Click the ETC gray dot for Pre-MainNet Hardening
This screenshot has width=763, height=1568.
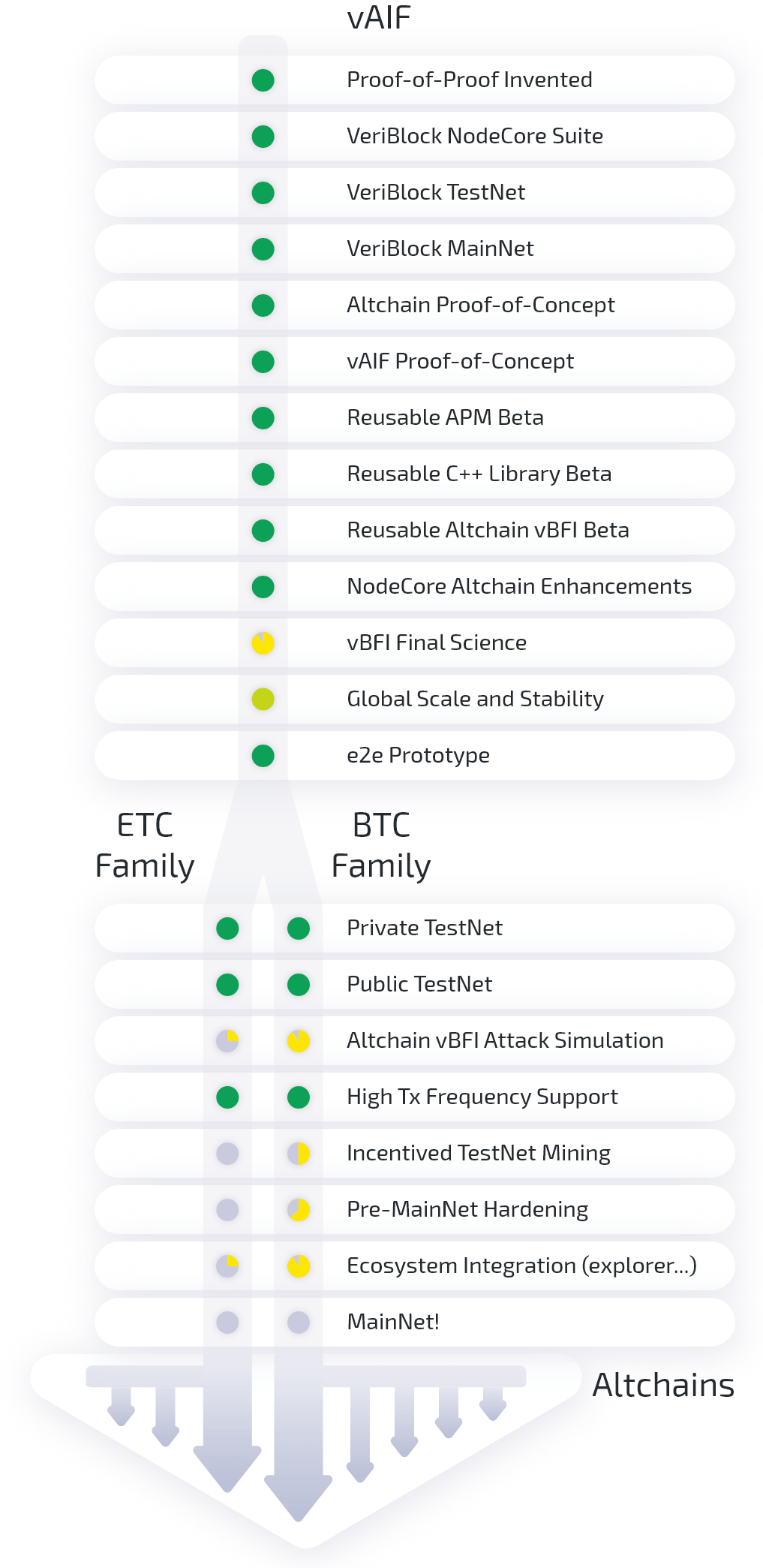227,1210
